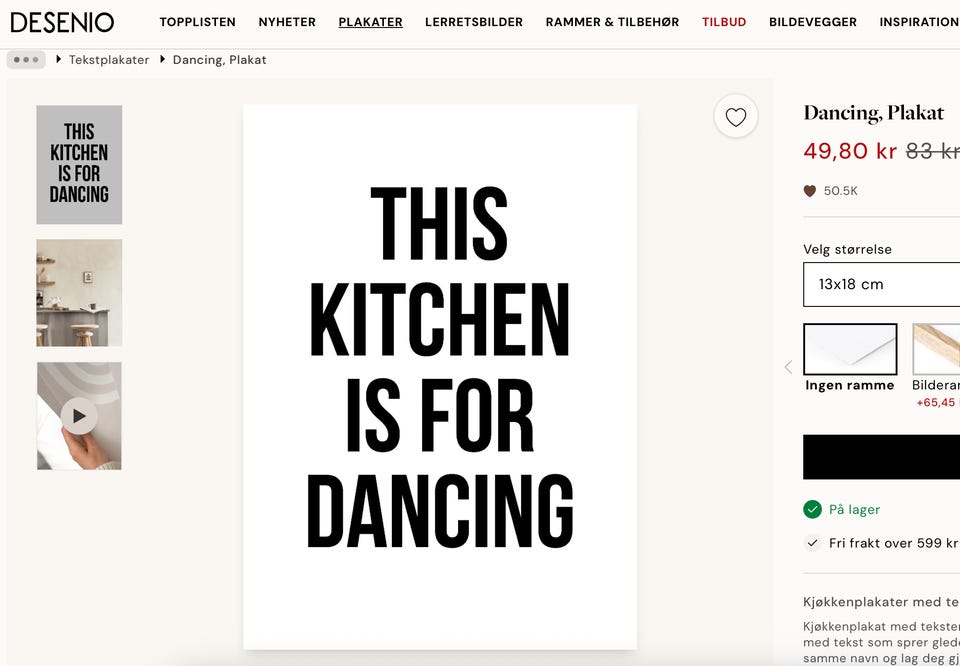Screen dimensions: 960x666
Task: Open the Rammer & Tilbehør menu
Action: tap(612, 22)
